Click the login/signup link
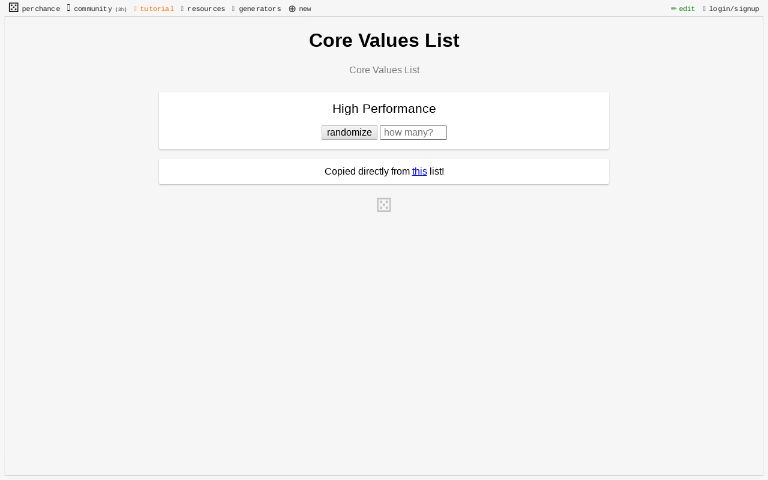The height and width of the screenshot is (480, 768). [x=734, y=9]
